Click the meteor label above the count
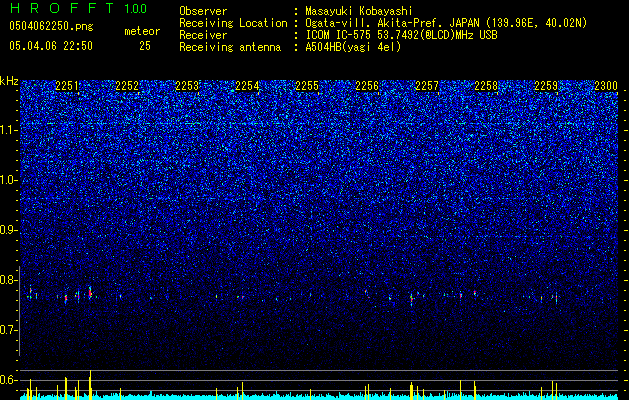The height and width of the screenshot is (400, 629). click(x=142, y=31)
